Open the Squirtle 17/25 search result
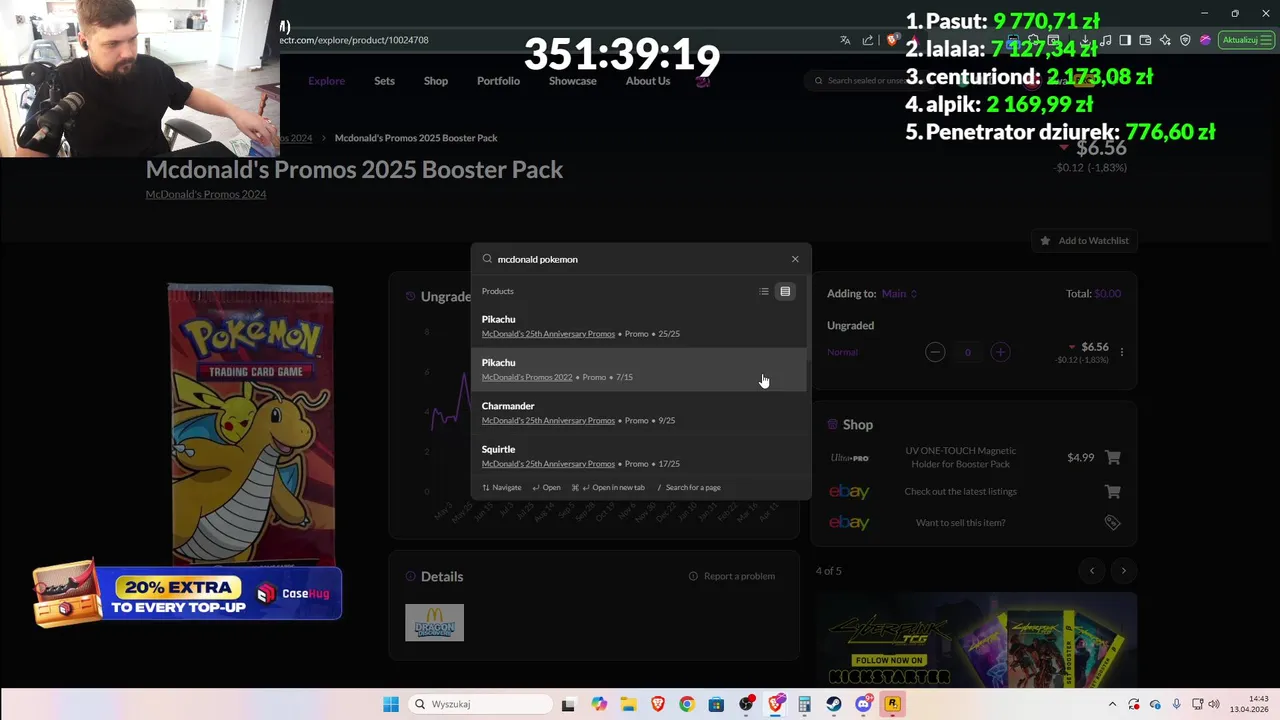The width and height of the screenshot is (1280, 720). click(638, 456)
